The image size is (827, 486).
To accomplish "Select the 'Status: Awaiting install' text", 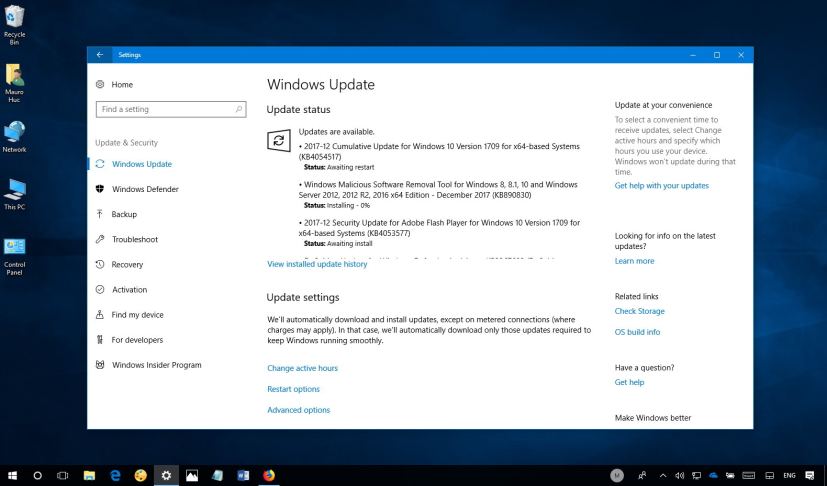I will click(x=338, y=244).
